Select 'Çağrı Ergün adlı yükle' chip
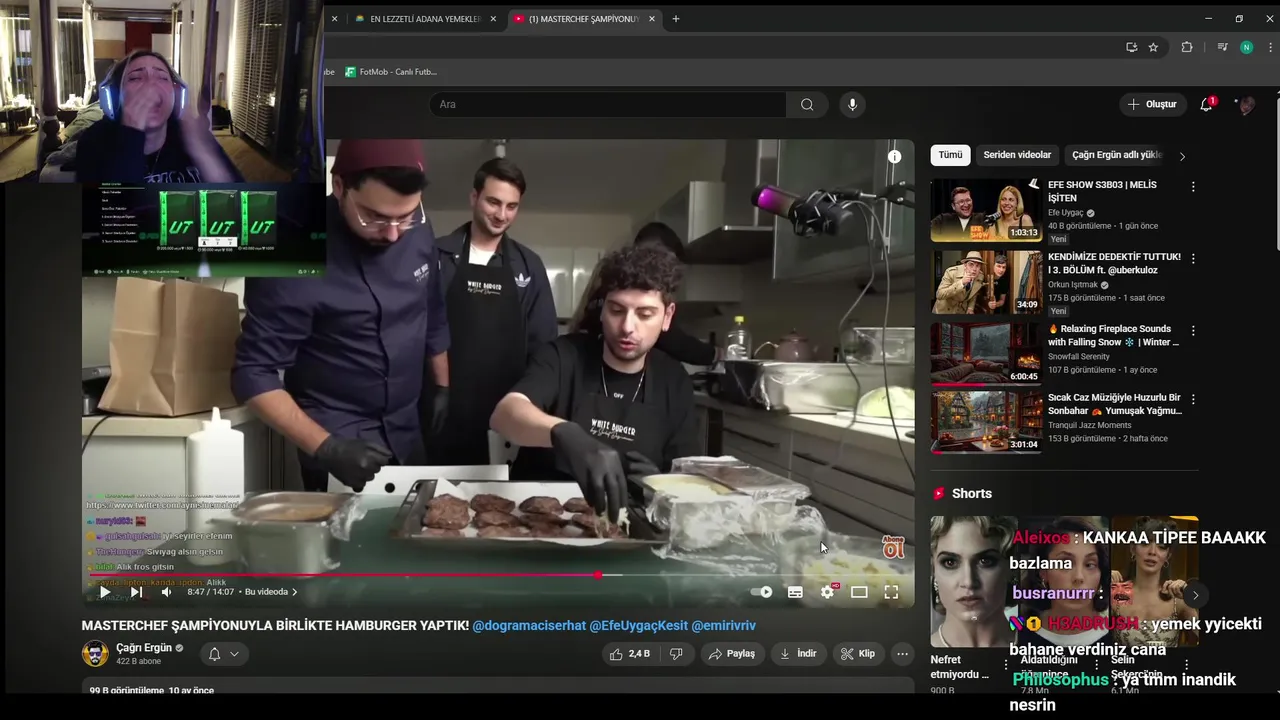The image size is (1280, 720). (x=1116, y=155)
